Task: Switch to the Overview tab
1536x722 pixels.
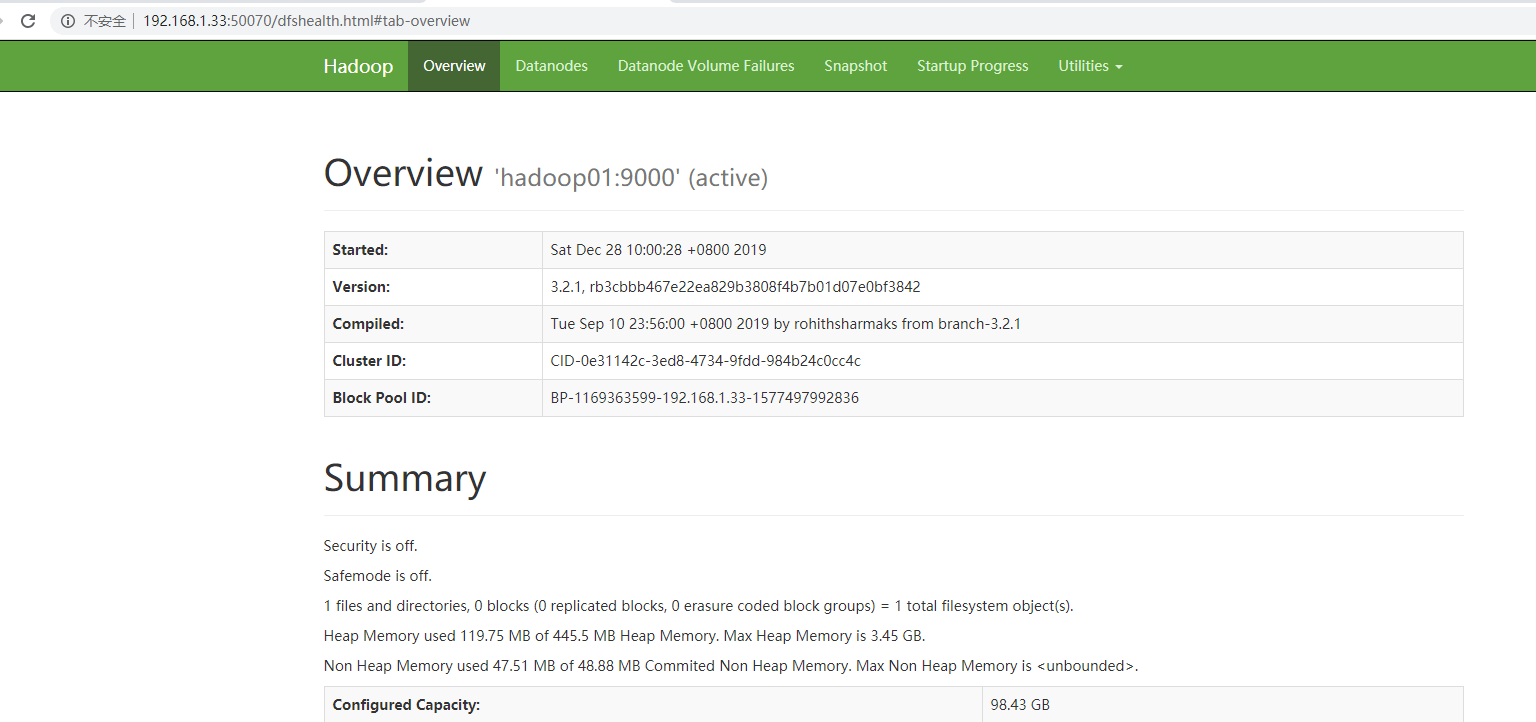Action: (x=454, y=66)
